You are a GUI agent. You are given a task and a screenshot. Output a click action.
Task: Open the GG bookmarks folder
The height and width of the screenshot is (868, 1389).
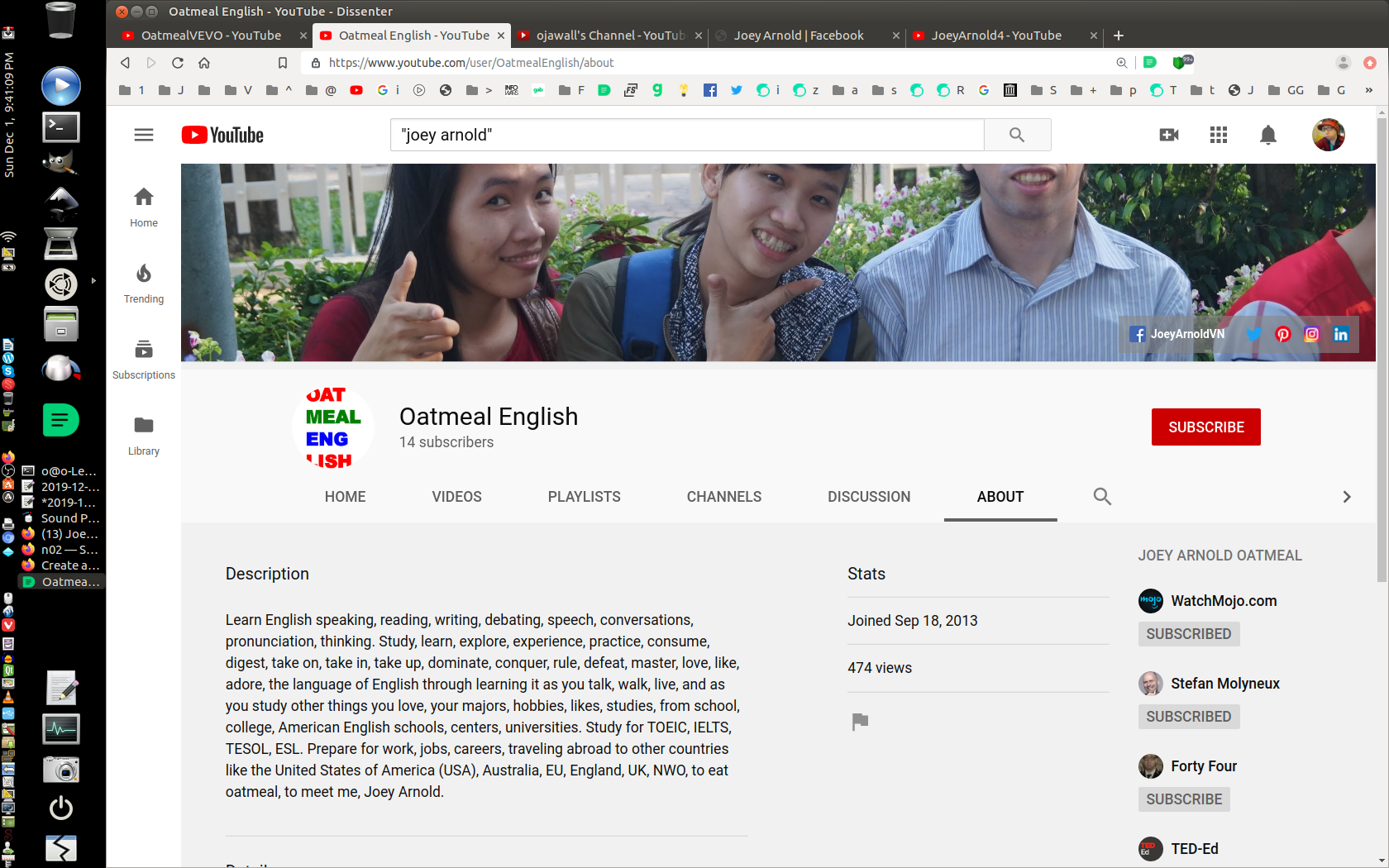1285,90
